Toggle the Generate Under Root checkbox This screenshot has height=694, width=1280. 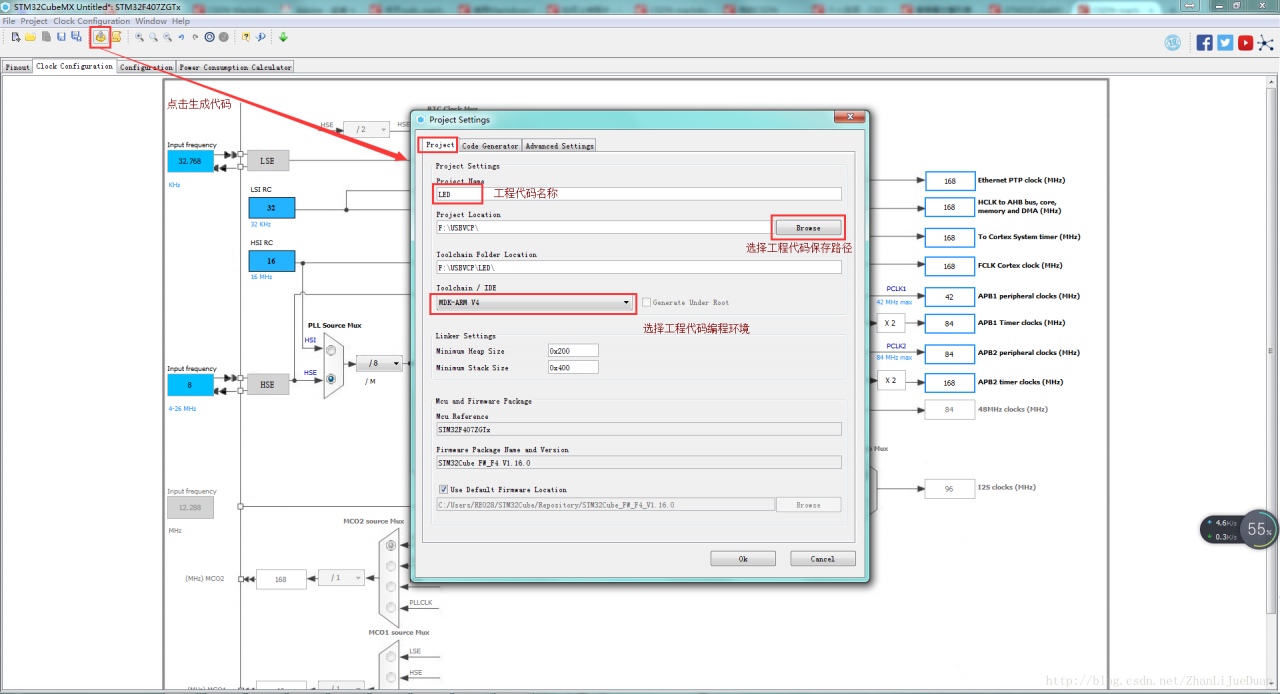647,302
